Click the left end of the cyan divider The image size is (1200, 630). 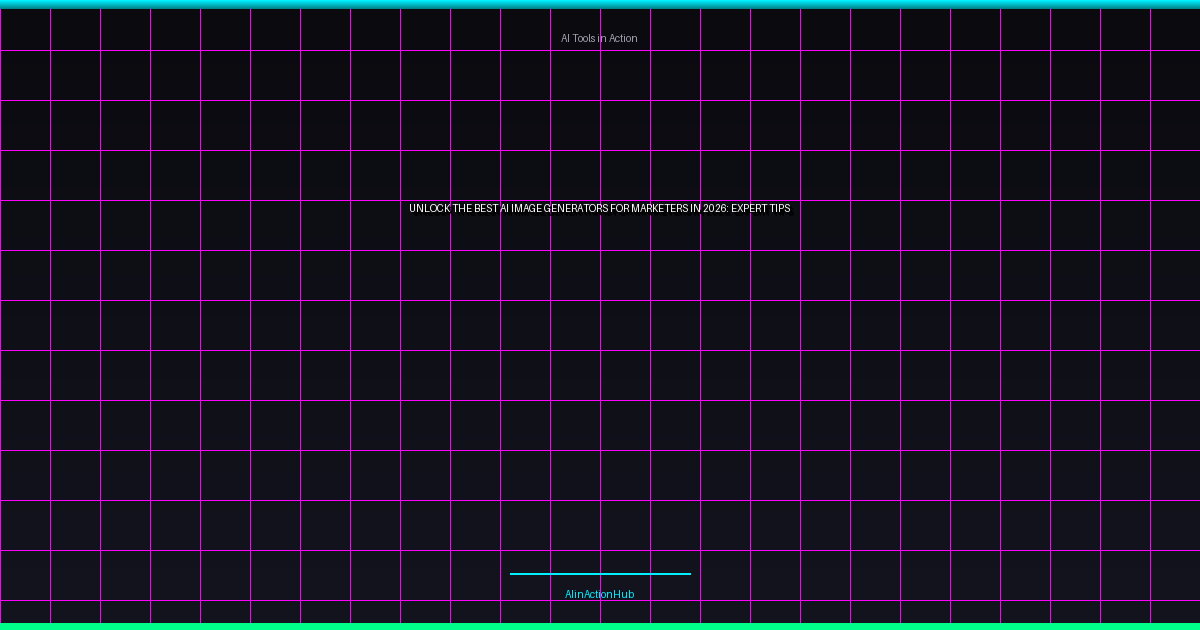pyautogui.click(x=513, y=574)
